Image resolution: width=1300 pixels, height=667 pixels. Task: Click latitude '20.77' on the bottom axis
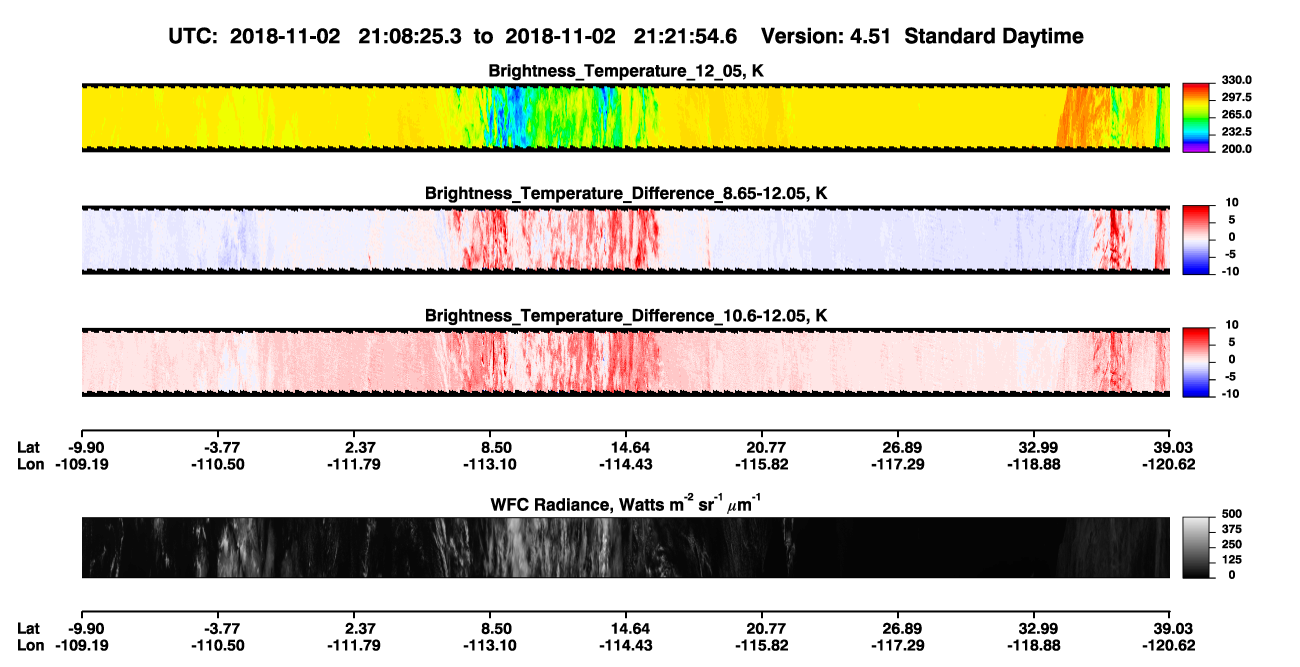(x=764, y=628)
